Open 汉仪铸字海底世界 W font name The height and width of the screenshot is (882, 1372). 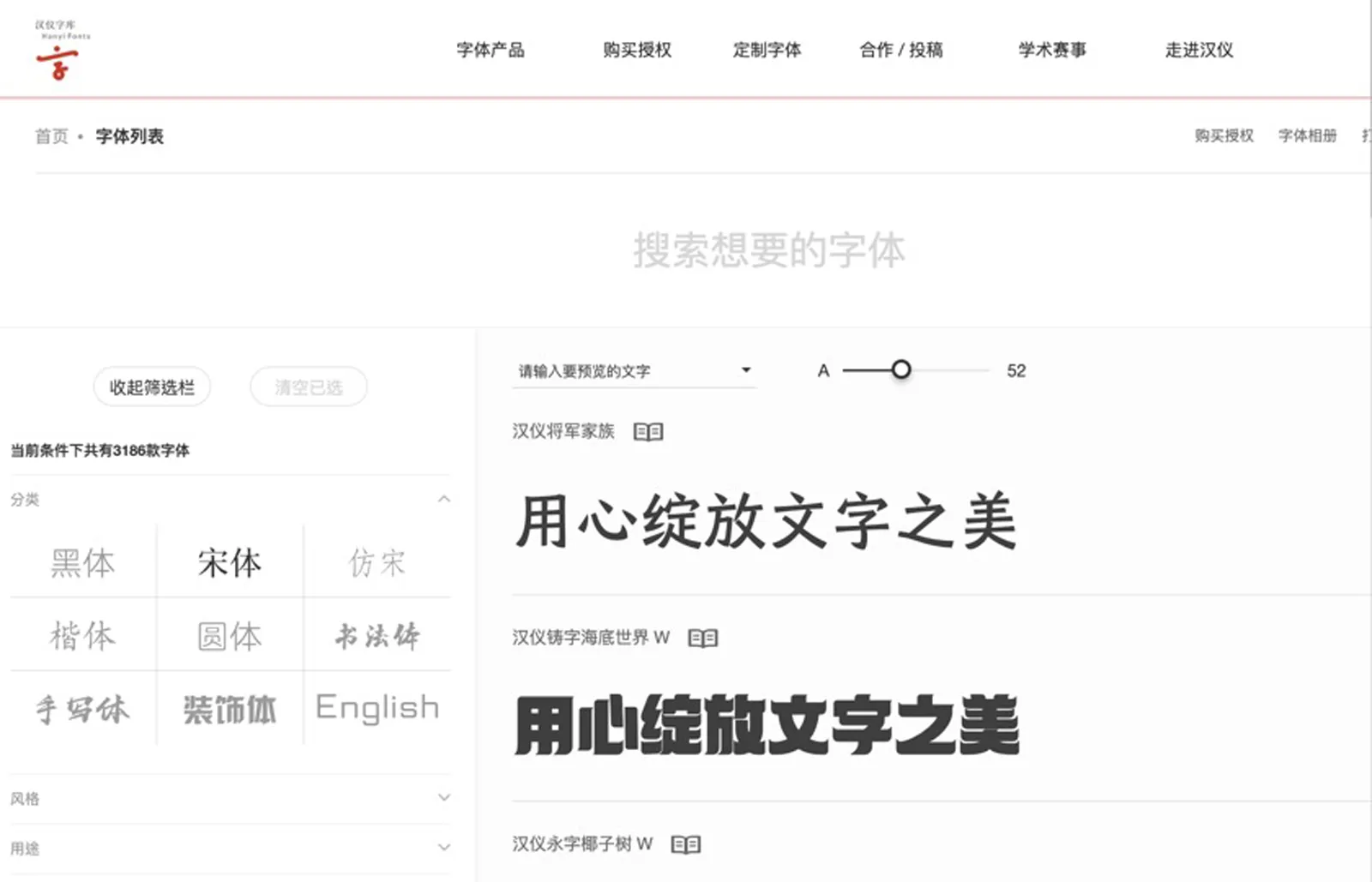pos(591,638)
